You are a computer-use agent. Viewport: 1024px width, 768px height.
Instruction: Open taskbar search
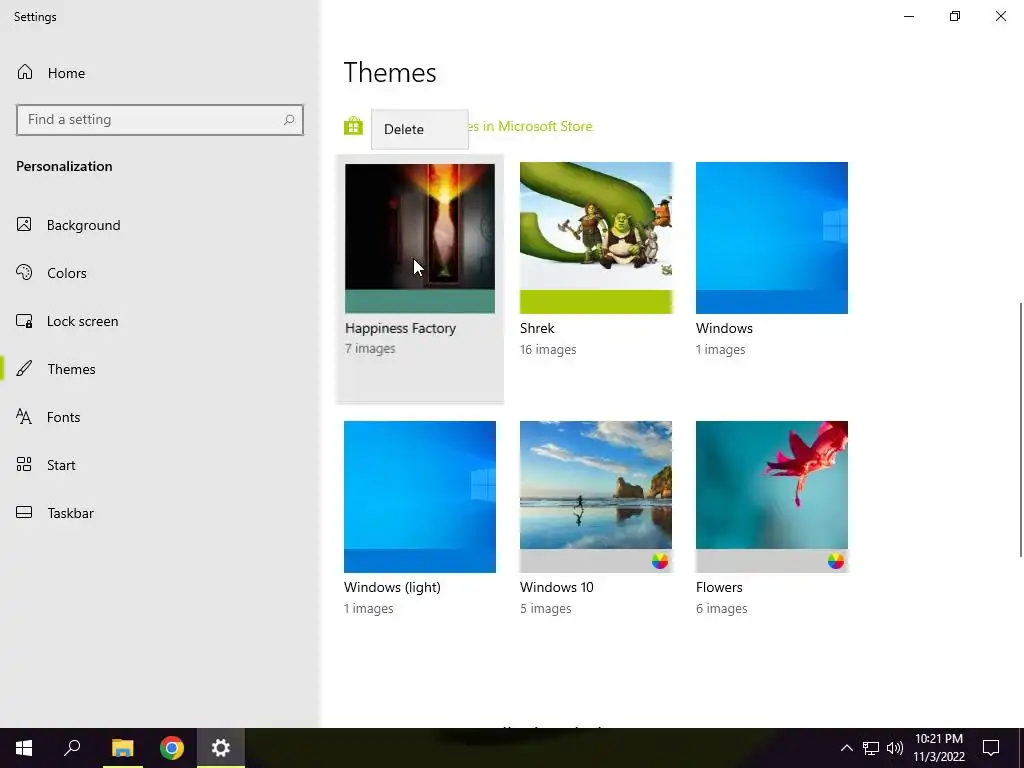tap(72, 748)
